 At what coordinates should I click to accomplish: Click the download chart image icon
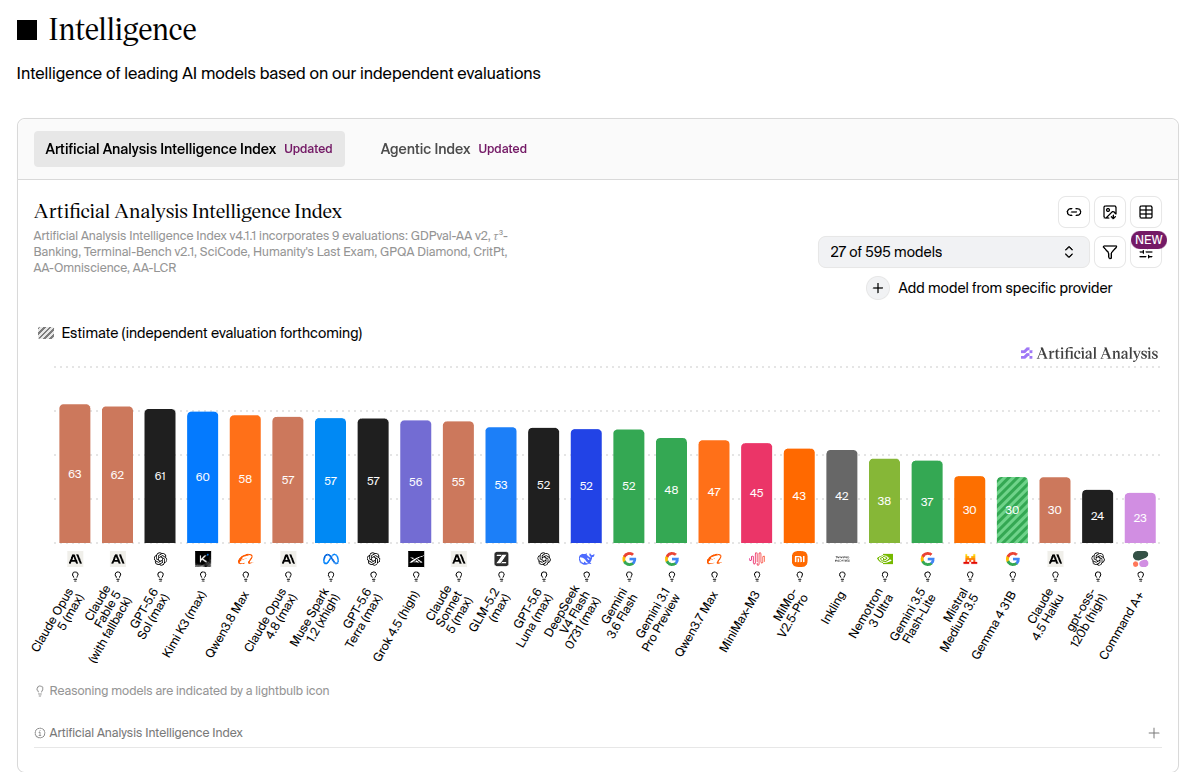[x=1109, y=212]
